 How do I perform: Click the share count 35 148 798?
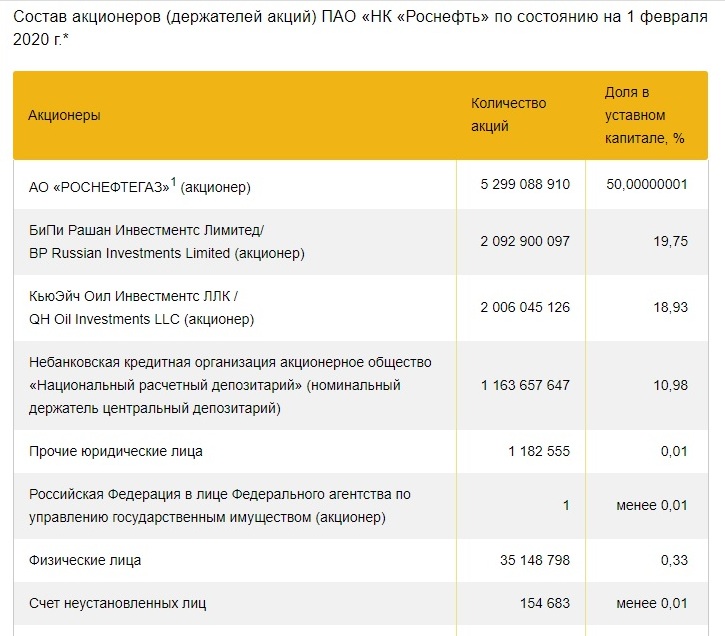[x=532, y=560]
